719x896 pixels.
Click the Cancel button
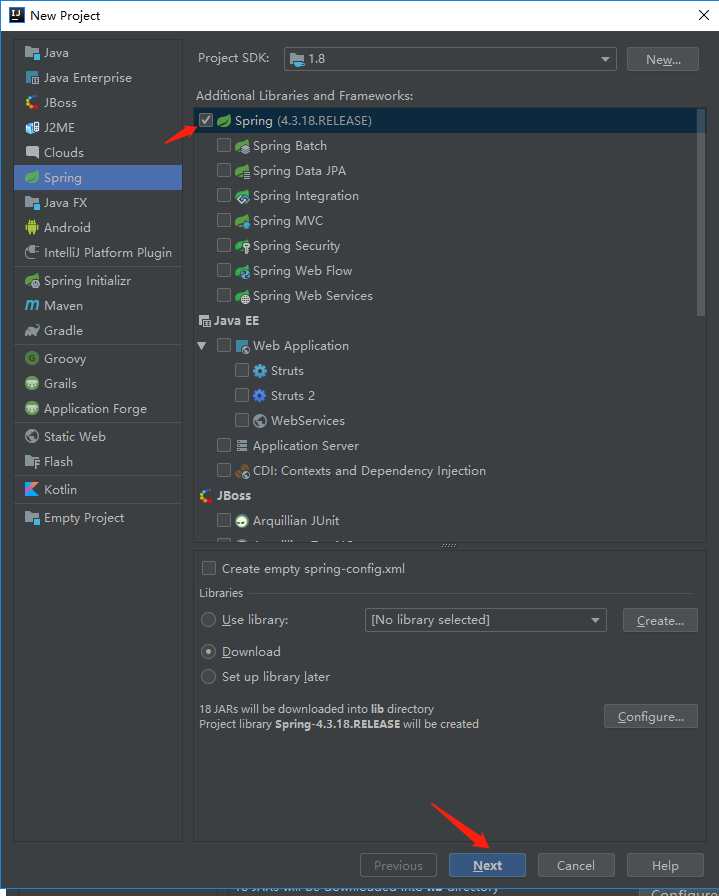pyautogui.click(x=576, y=865)
